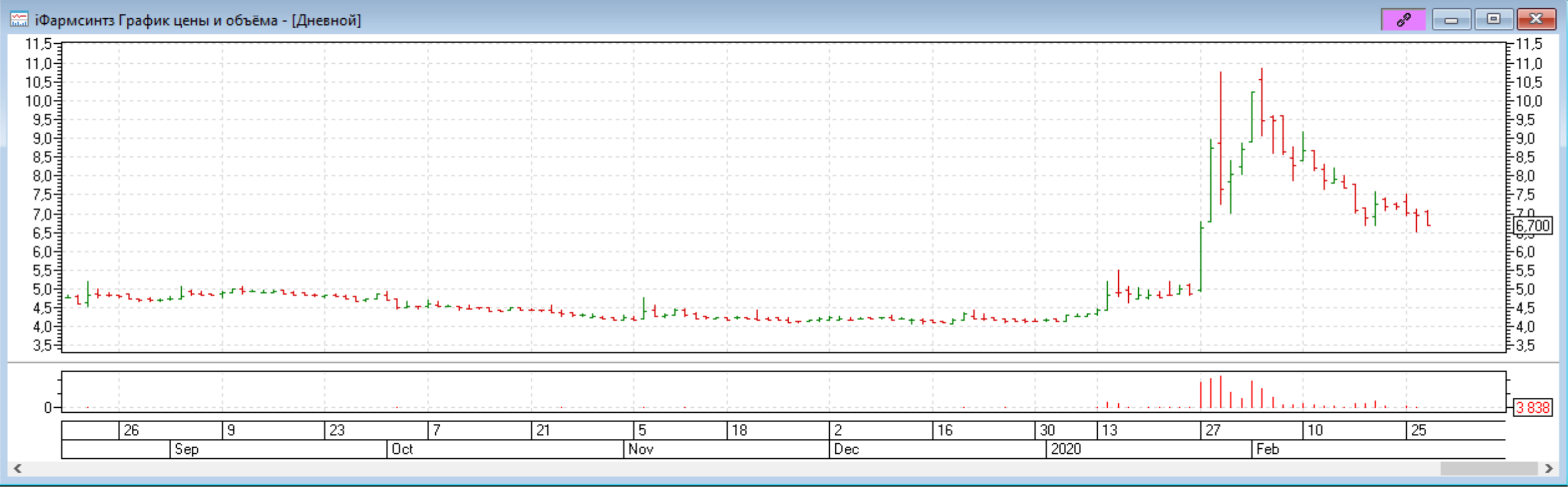Viewport: 1568px width, 487px height.
Task: Click date marker 30 on the timeline
Action: pyautogui.click(x=1047, y=430)
